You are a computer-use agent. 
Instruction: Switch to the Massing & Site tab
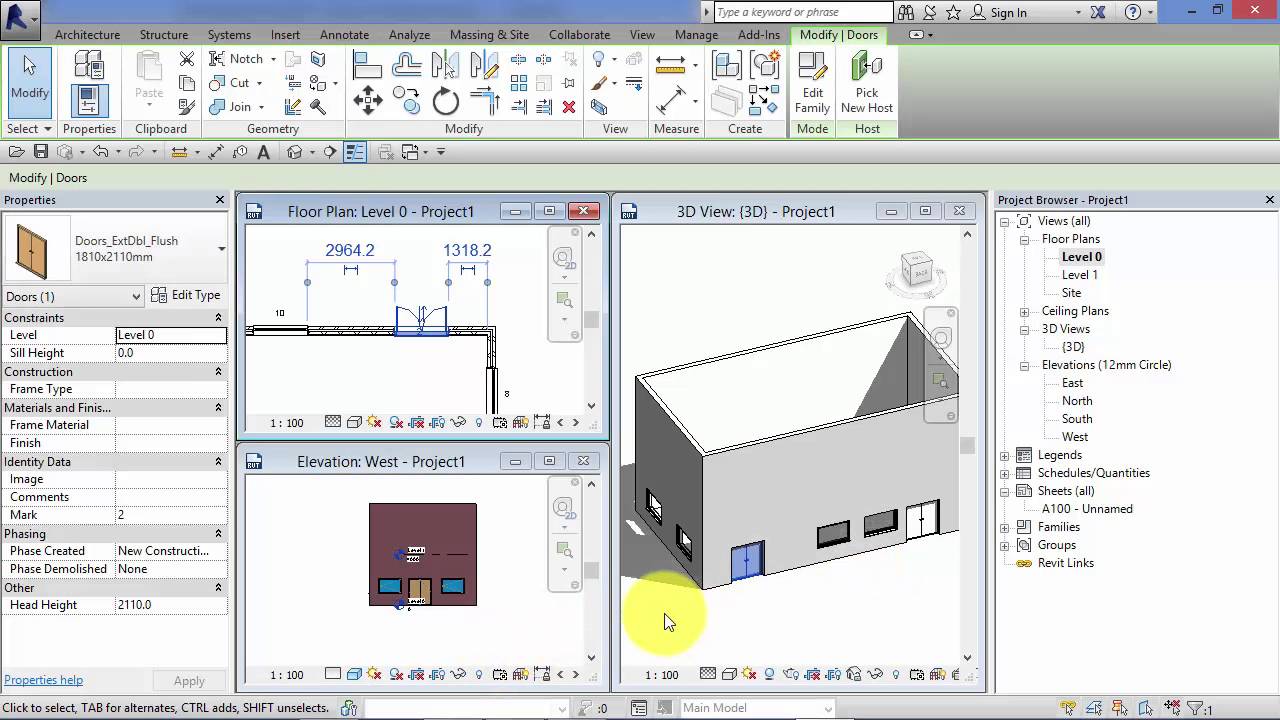point(489,35)
